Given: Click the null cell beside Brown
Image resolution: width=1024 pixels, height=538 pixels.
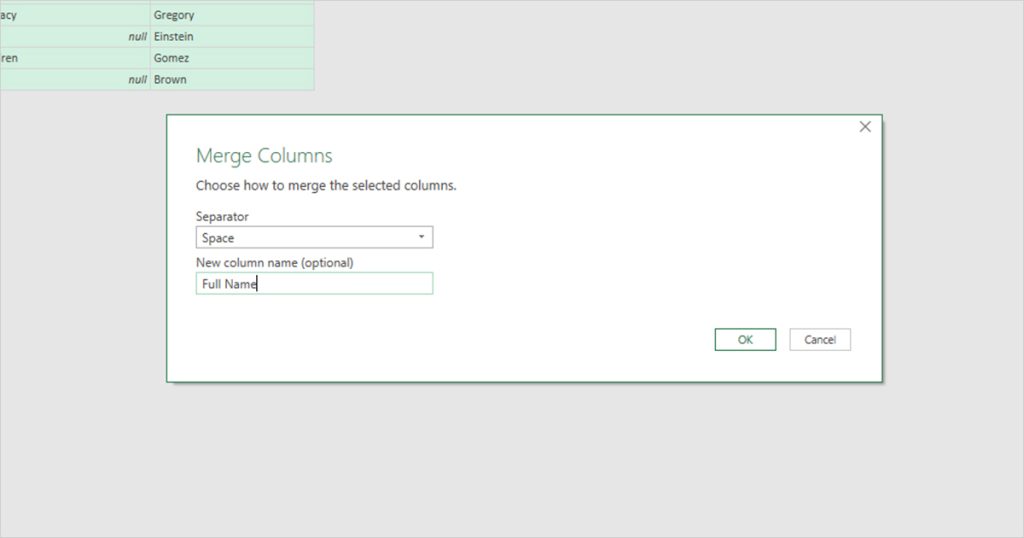Looking at the screenshot, I should pyautogui.click(x=75, y=80).
